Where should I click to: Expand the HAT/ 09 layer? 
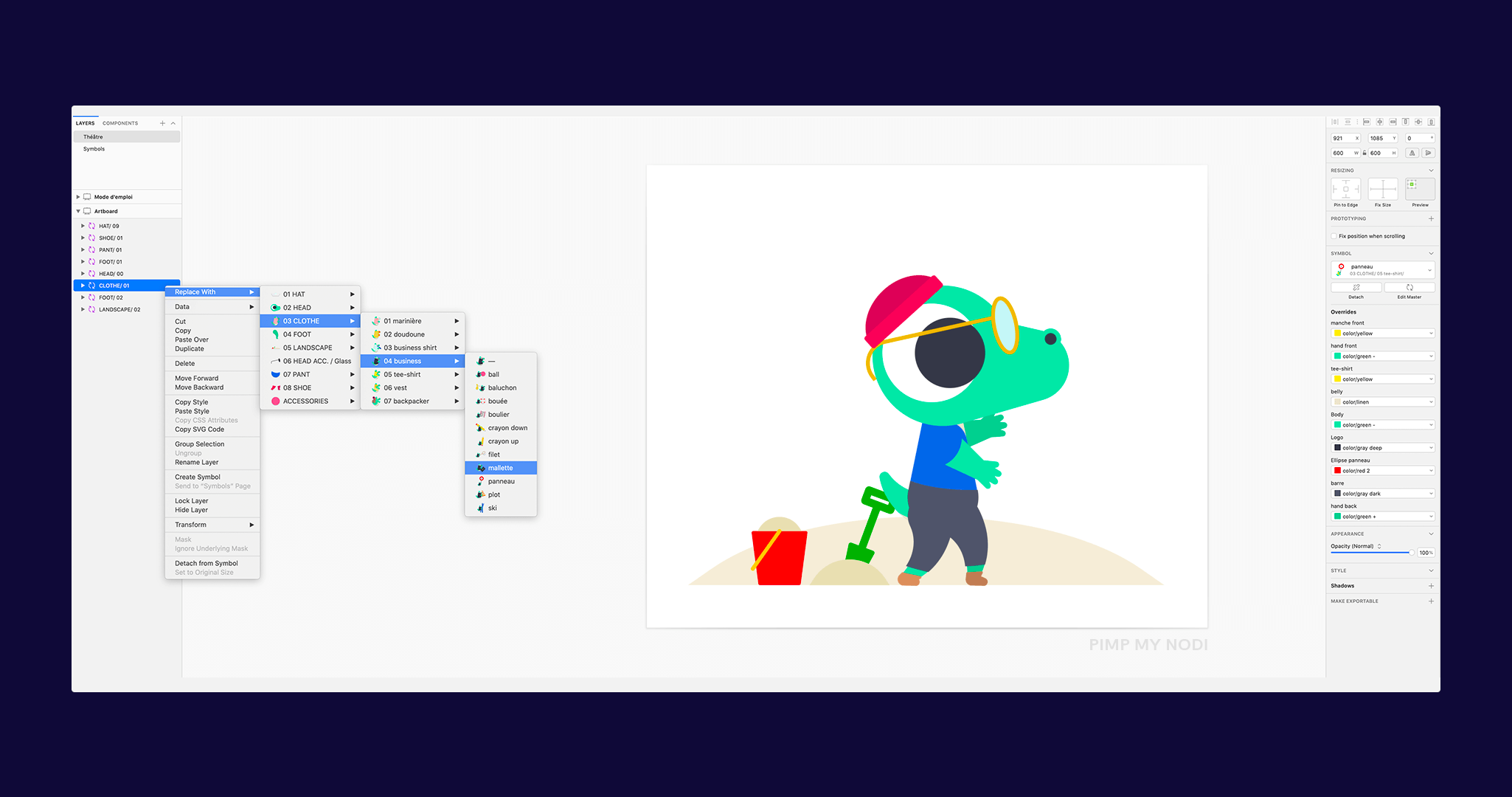(83, 226)
